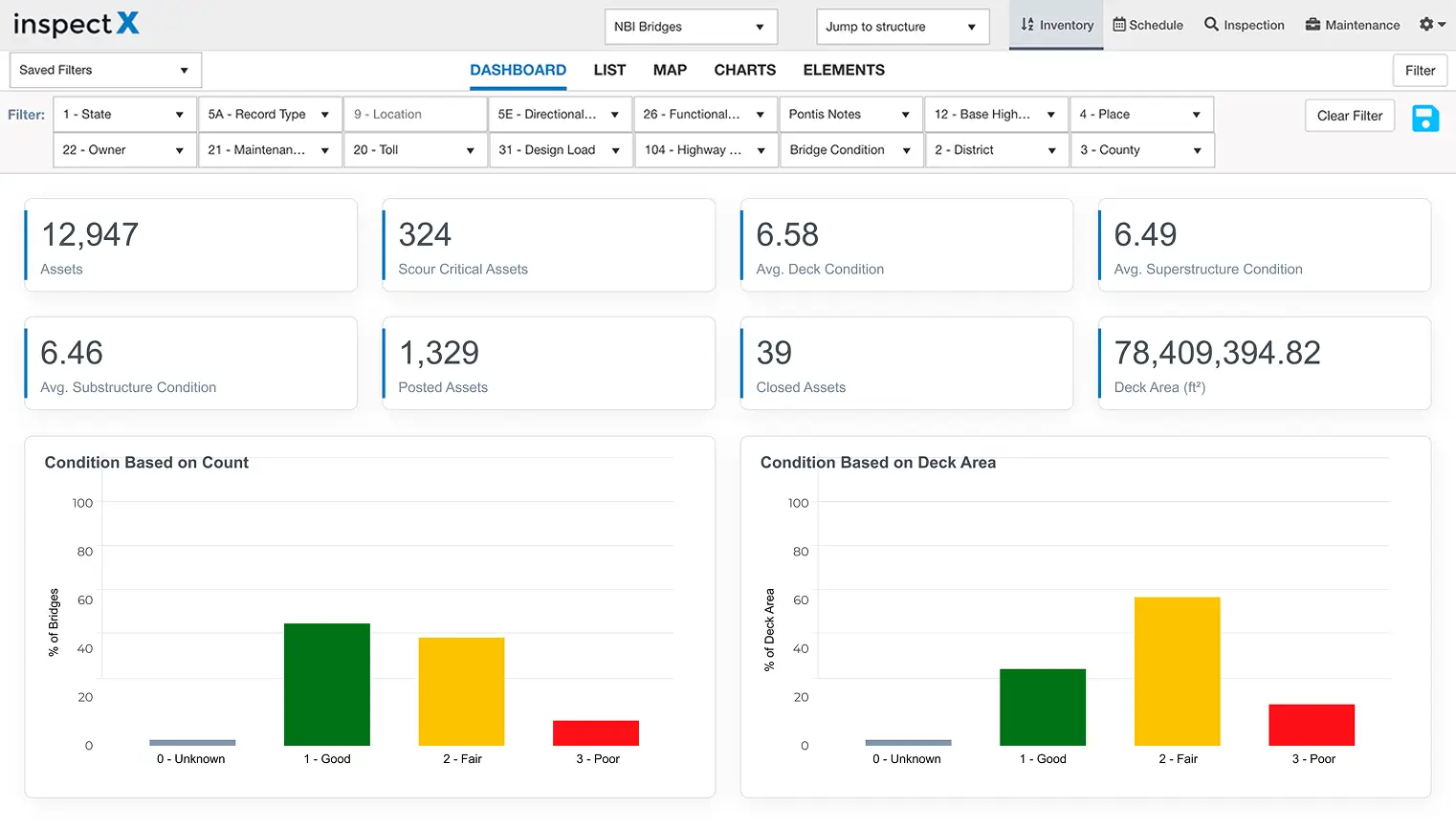
Task: Click the Filter button
Action: point(1420,70)
